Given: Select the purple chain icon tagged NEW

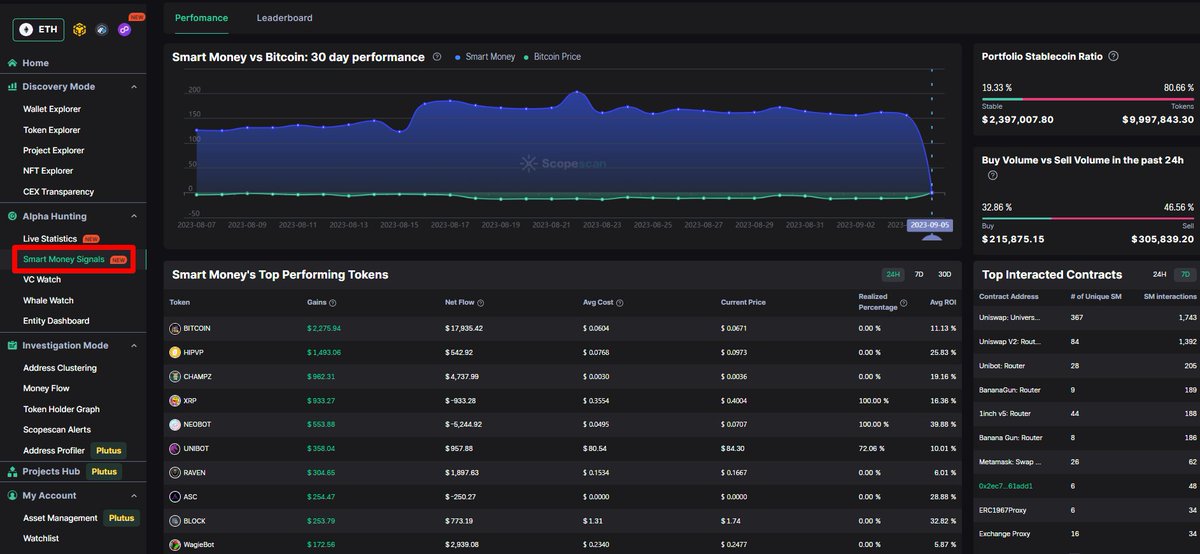Looking at the screenshot, I should pos(124,30).
